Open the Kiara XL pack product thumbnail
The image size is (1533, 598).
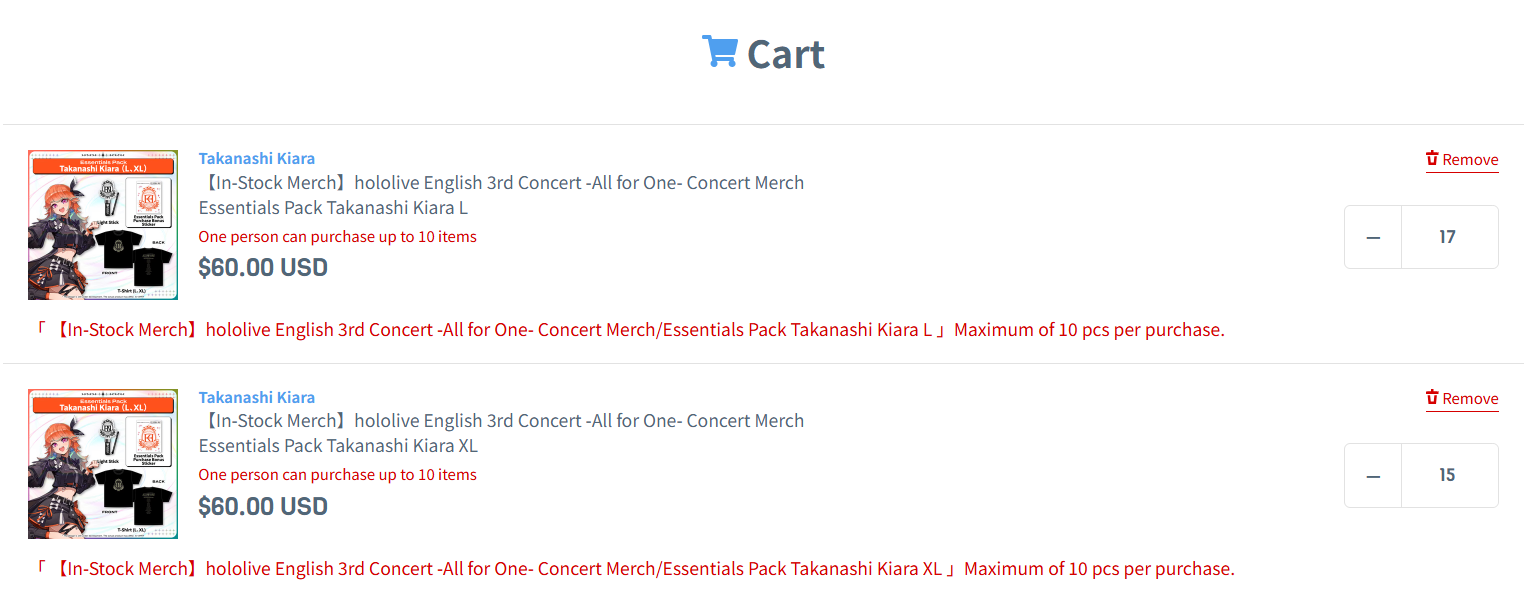[103, 464]
